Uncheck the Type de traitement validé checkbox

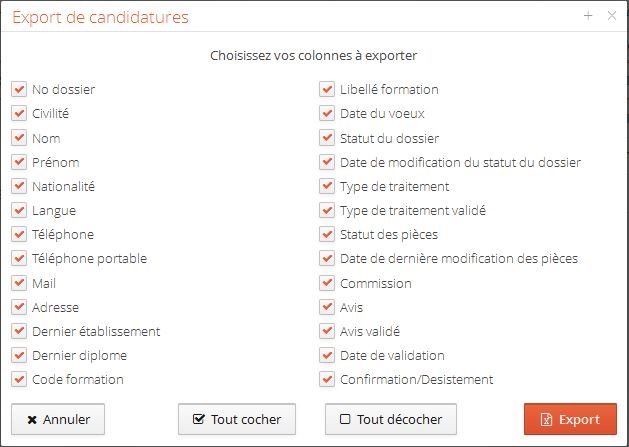327,210
